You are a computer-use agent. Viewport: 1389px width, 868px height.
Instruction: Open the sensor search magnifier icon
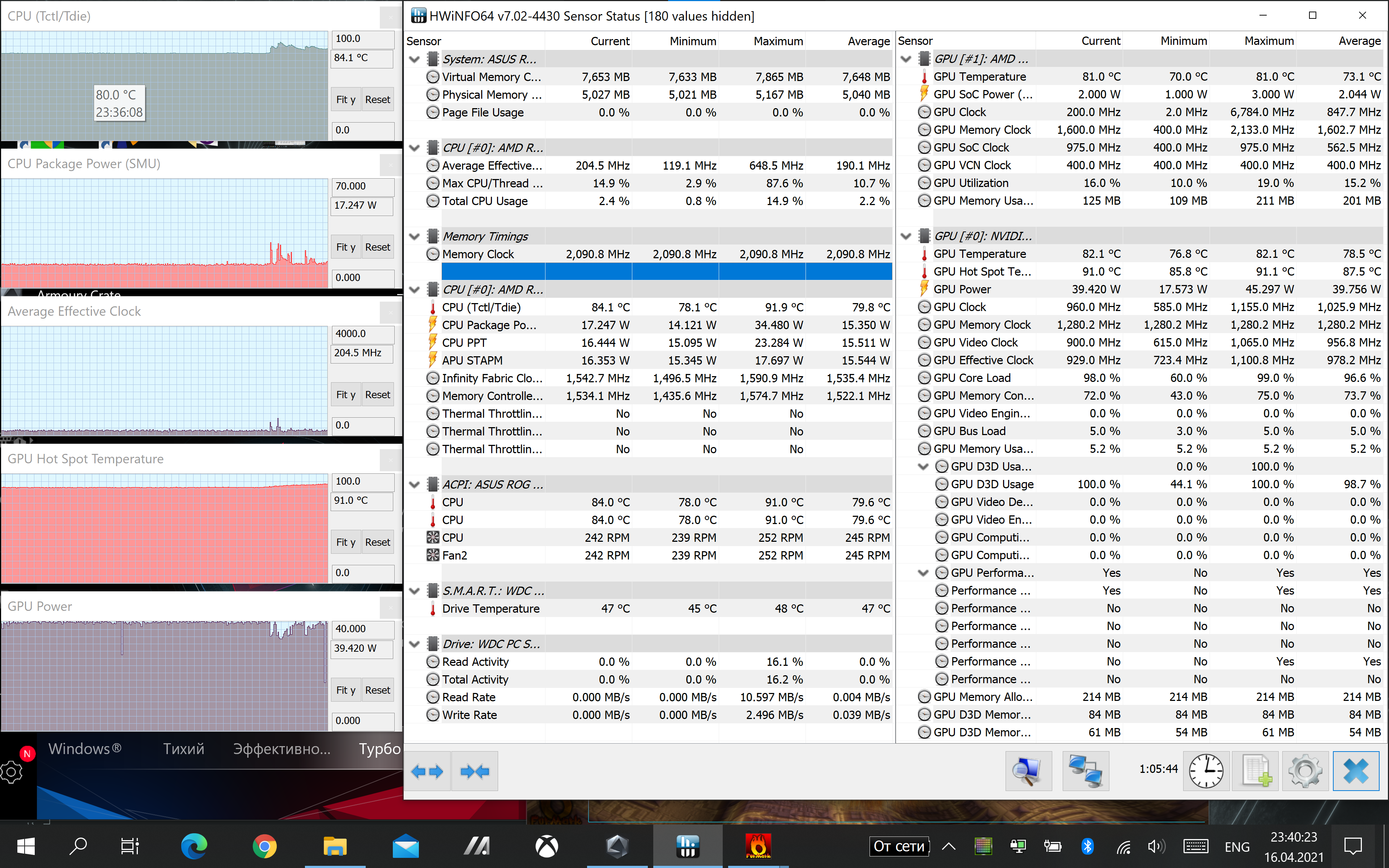(x=1028, y=771)
